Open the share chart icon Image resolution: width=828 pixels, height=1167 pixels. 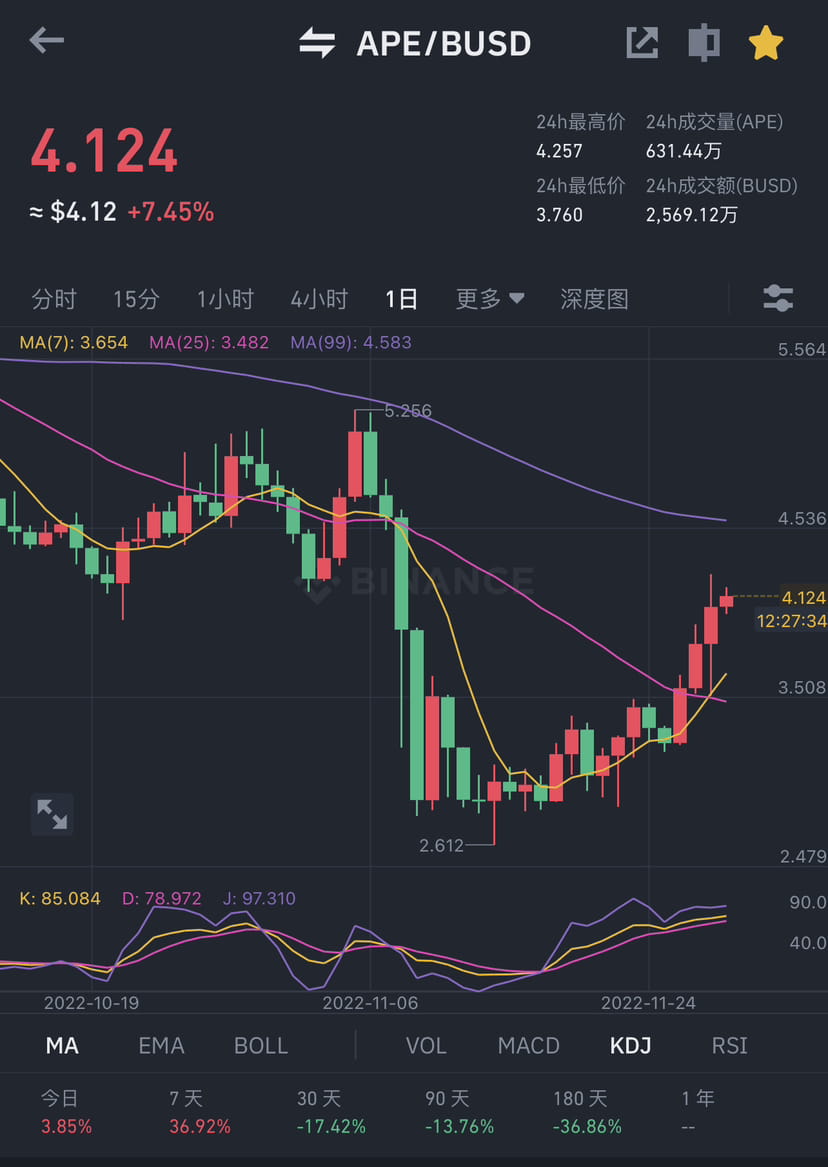(x=641, y=42)
